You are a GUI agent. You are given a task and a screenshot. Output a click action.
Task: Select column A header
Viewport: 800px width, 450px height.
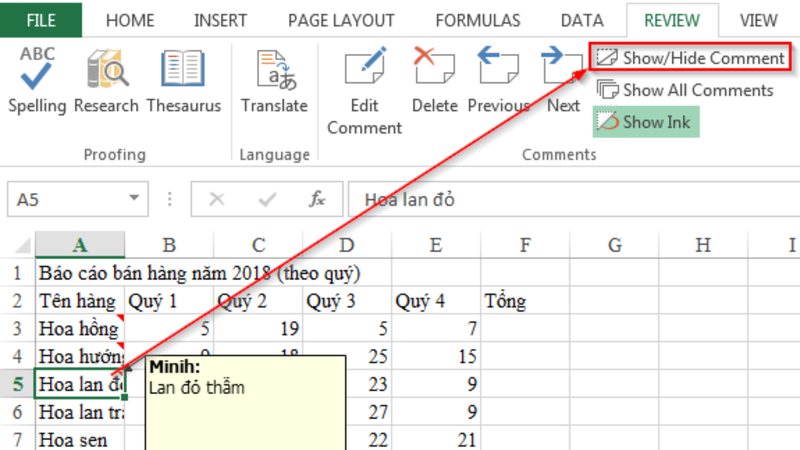(x=80, y=245)
